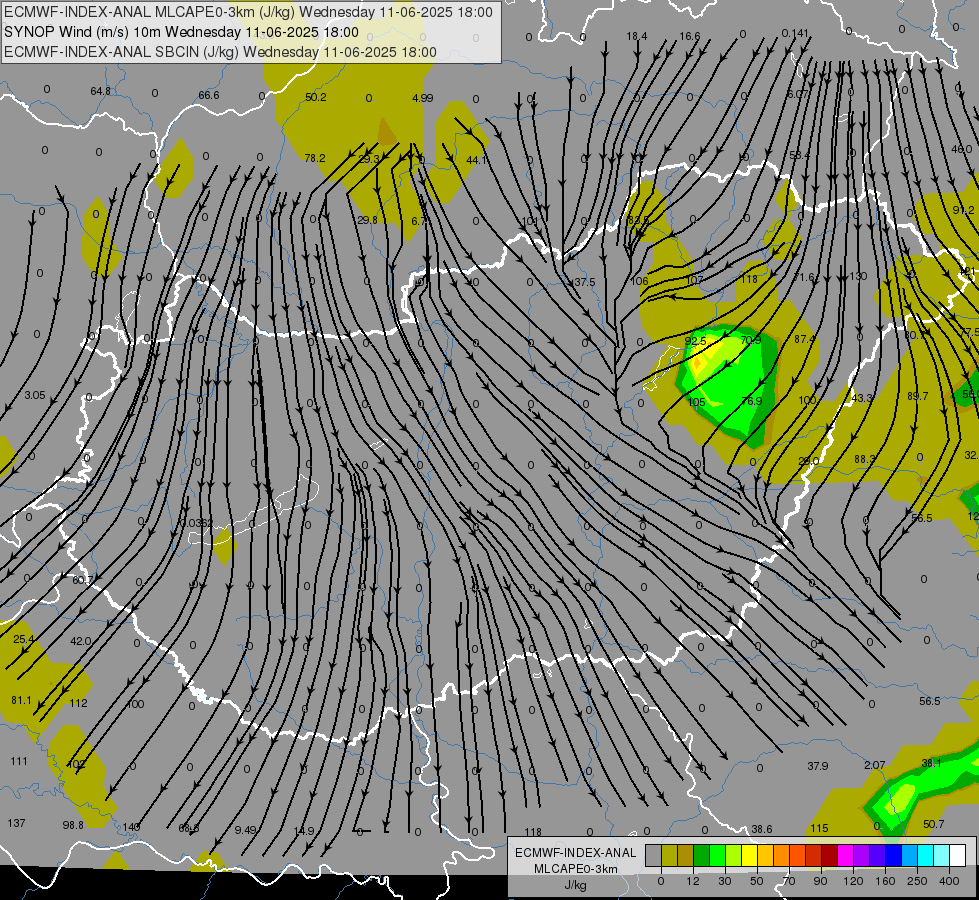Click the map value 88.3
Screen dimensions: 979x900
[864, 459]
